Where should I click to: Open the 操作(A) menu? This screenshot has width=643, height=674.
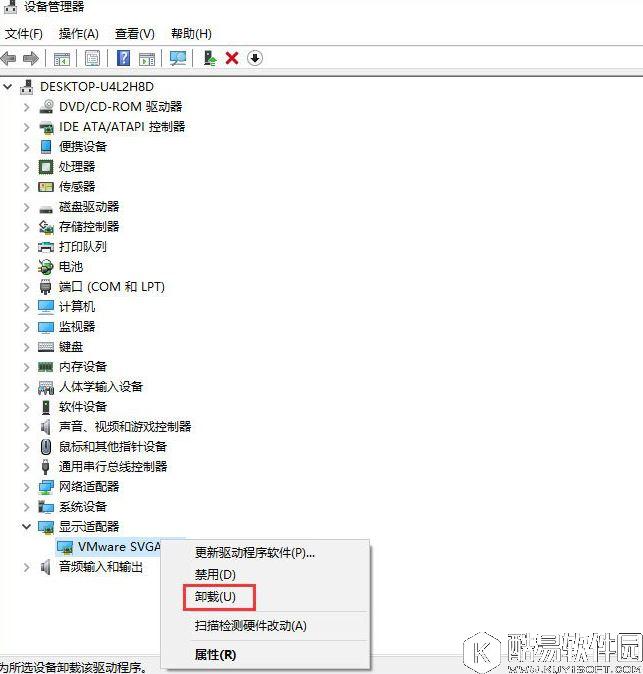(79, 34)
